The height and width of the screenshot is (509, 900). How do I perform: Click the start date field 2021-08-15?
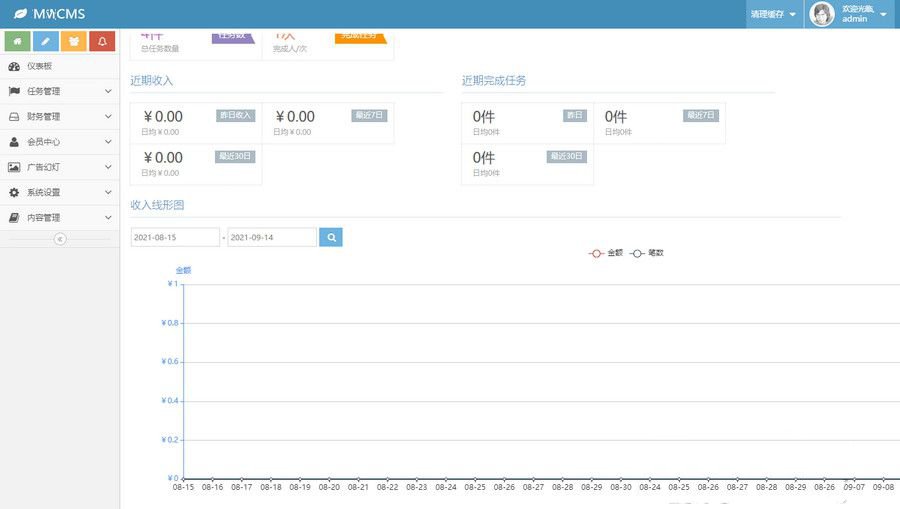(x=175, y=237)
